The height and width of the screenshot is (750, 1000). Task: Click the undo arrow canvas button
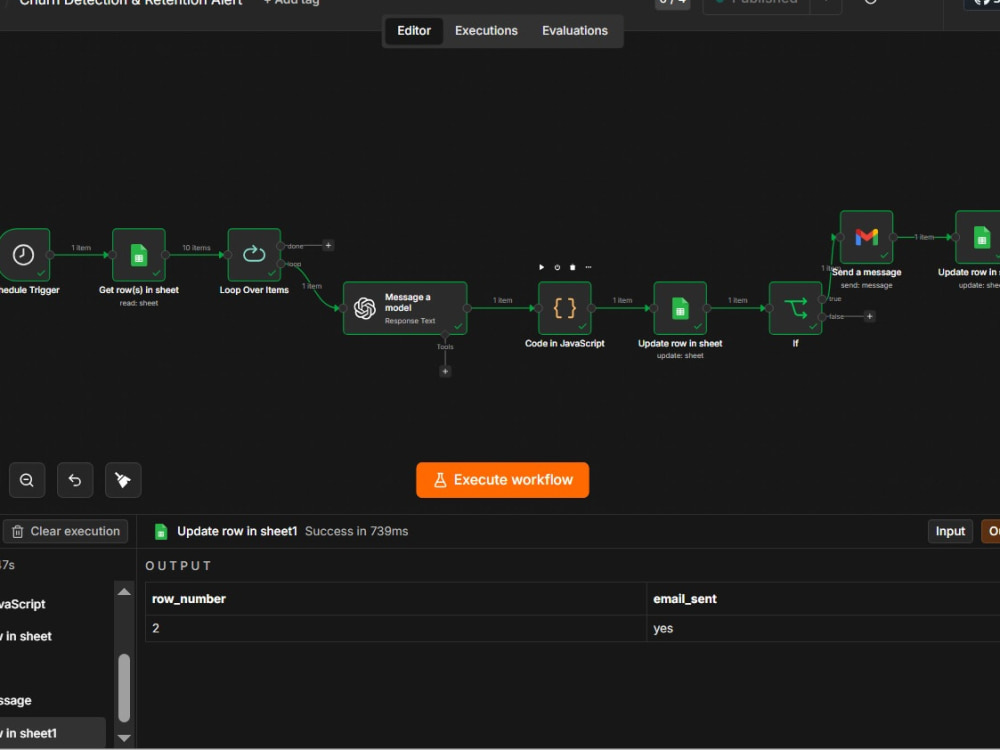pos(75,480)
